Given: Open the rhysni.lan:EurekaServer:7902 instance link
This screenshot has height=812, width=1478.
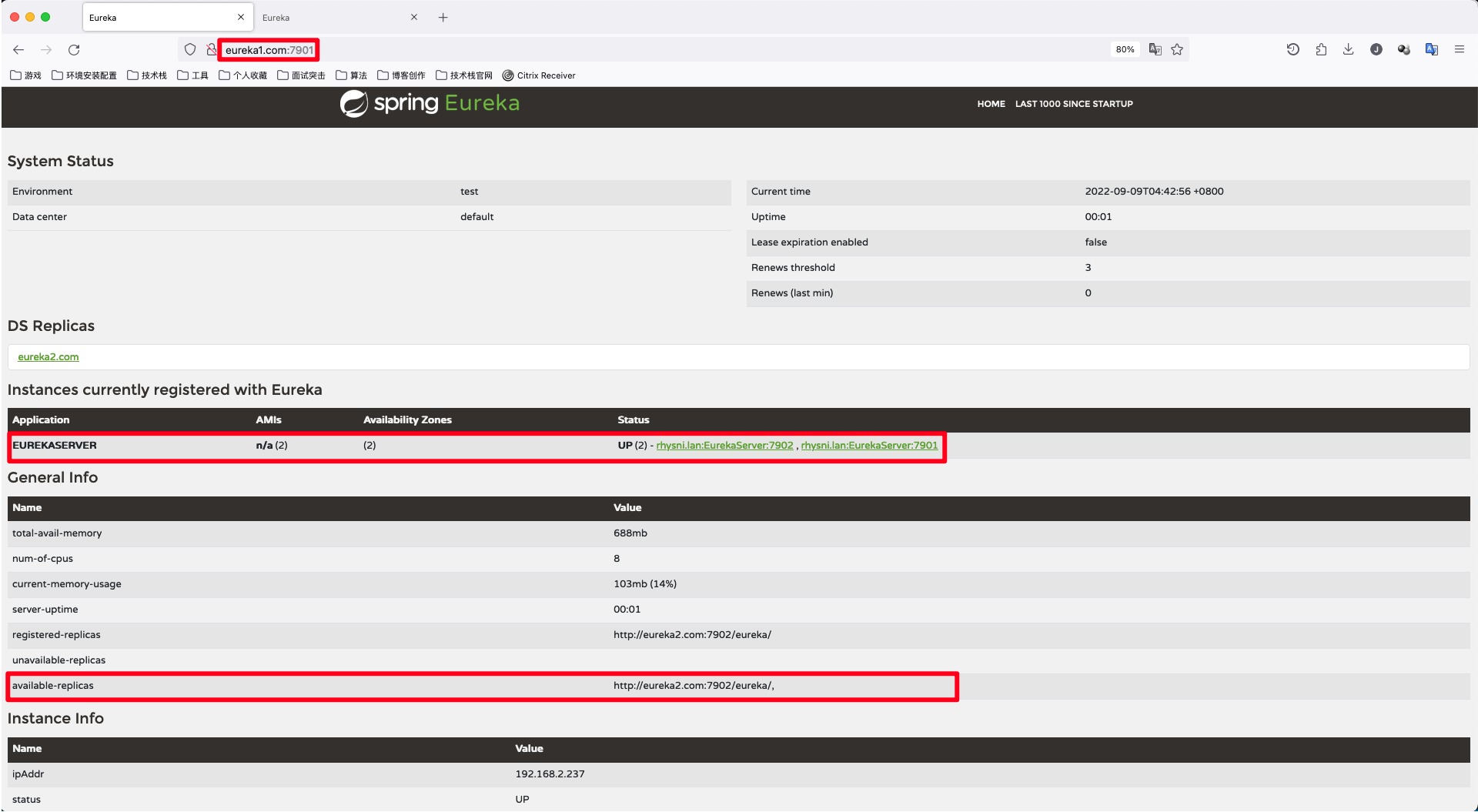Looking at the screenshot, I should [x=724, y=446].
